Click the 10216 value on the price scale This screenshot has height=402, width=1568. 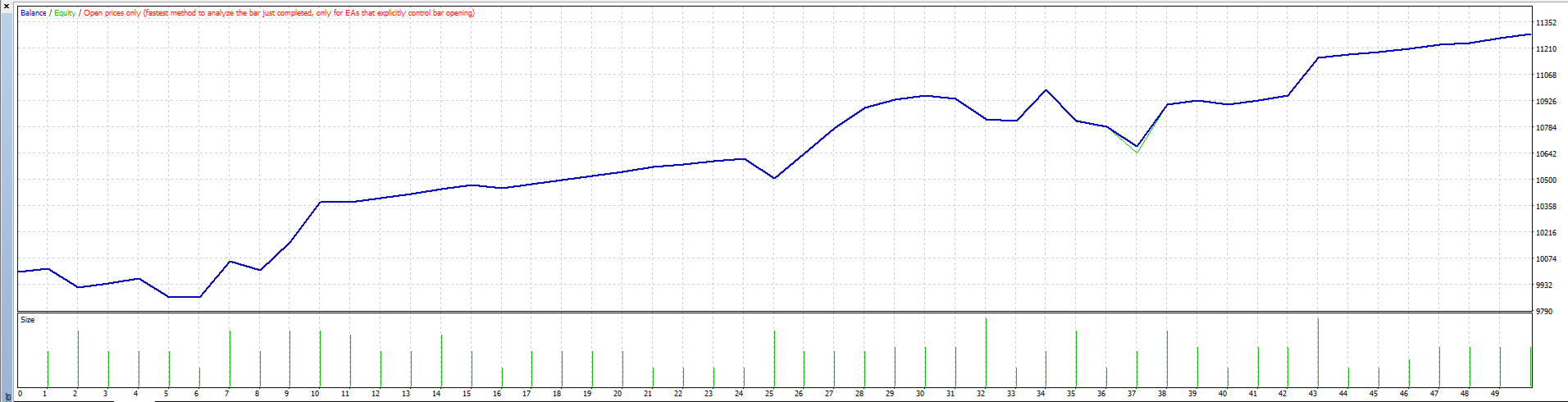(1546, 233)
